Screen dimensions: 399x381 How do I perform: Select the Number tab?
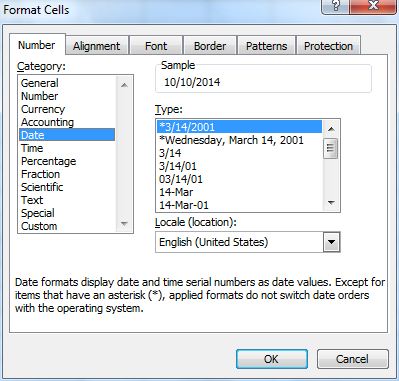point(37,45)
